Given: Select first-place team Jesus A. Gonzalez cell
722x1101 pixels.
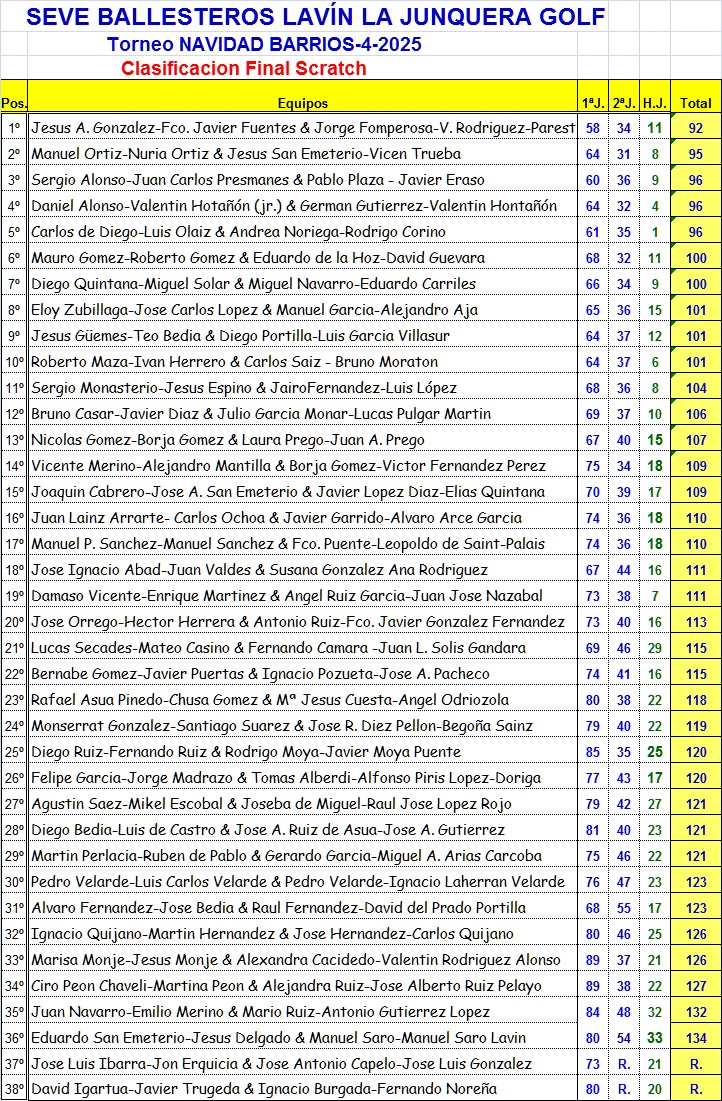Looking at the screenshot, I should pyautogui.click(x=303, y=128).
